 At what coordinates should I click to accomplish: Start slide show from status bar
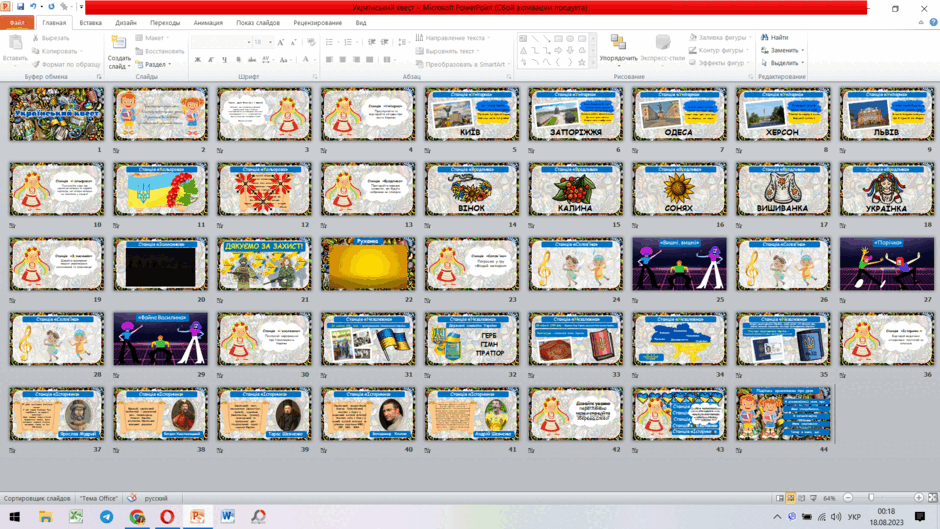pyautogui.click(x=814, y=498)
